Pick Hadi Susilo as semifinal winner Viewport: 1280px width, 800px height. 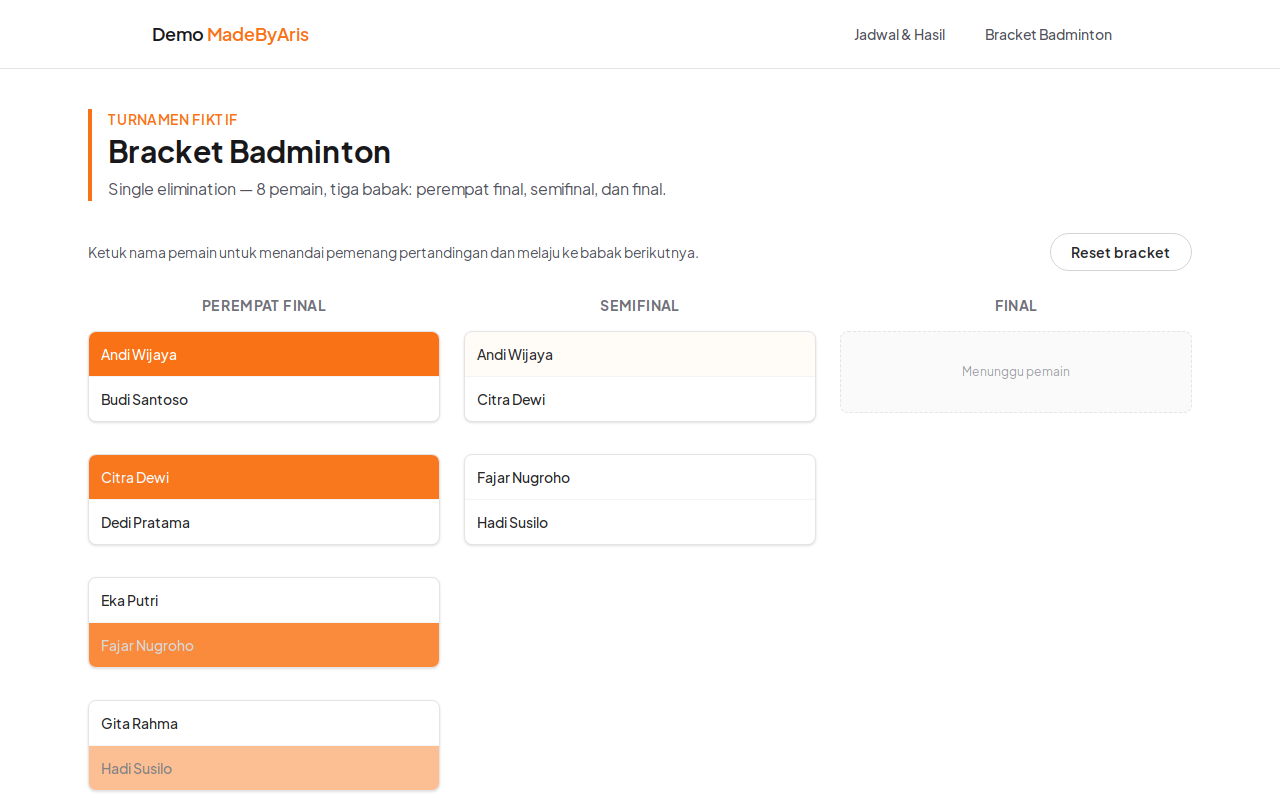tap(640, 522)
